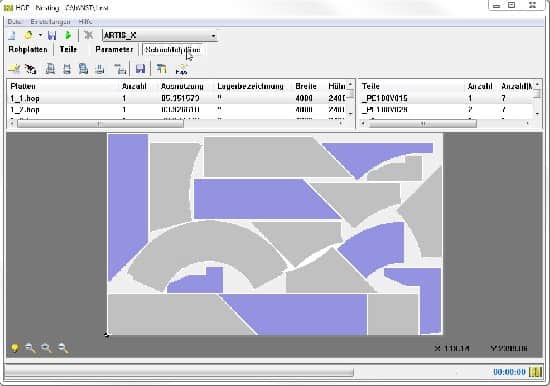Click the yellow open-file icon
This screenshot has width=550, height=386.
coord(28,35)
